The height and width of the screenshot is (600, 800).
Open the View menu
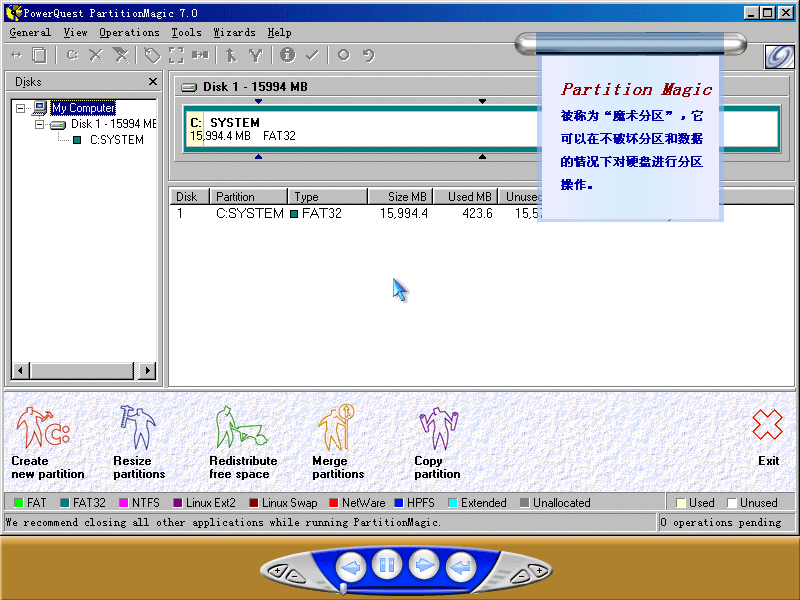[75, 33]
